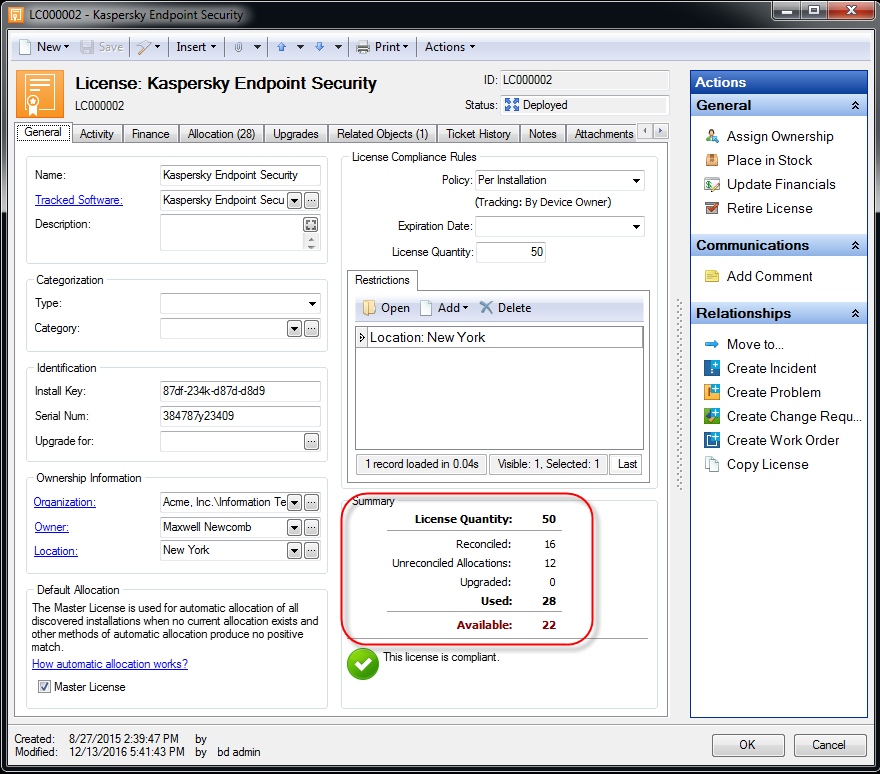Click the Copy License icon

[x=712, y=464]
